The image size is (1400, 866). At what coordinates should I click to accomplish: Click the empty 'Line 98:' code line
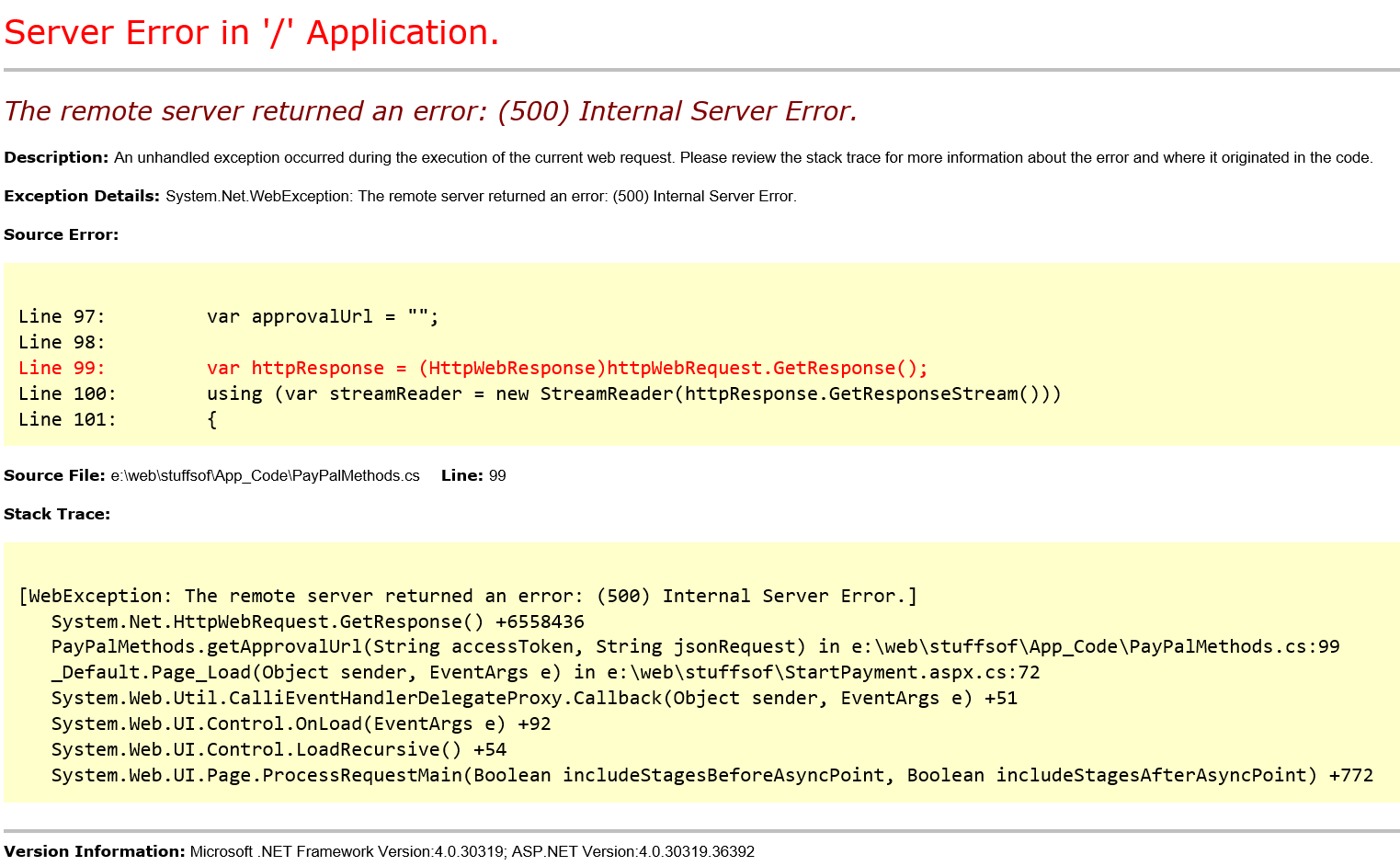(62, 342)
